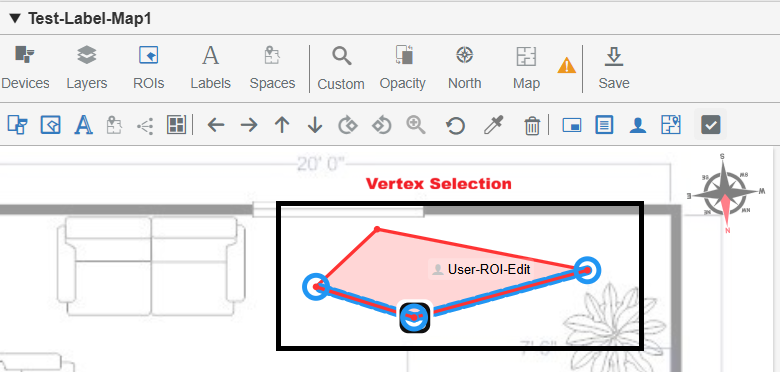Click the document text lines icon
The image size is (780, 372).
[604, 125]
